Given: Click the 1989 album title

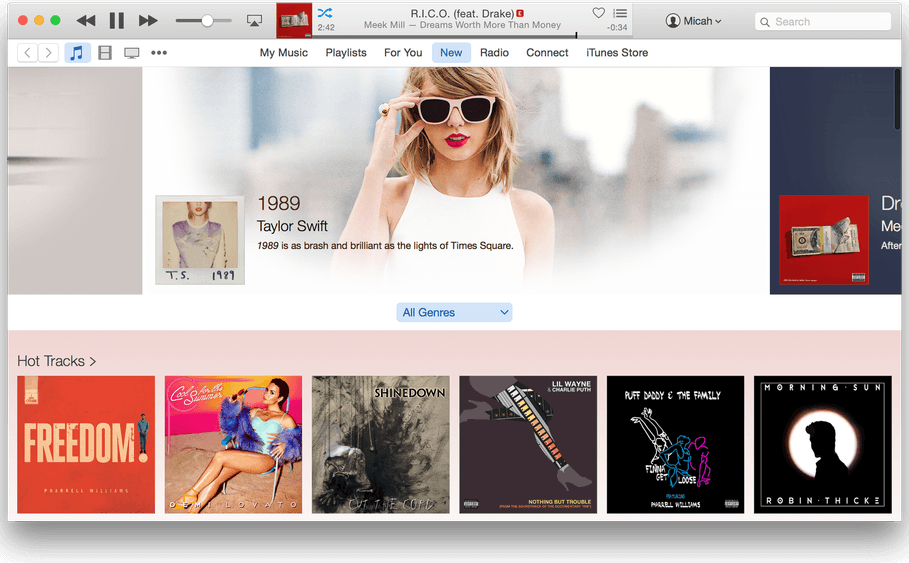Looking at the screenshot, I should (x=279, y=204).
